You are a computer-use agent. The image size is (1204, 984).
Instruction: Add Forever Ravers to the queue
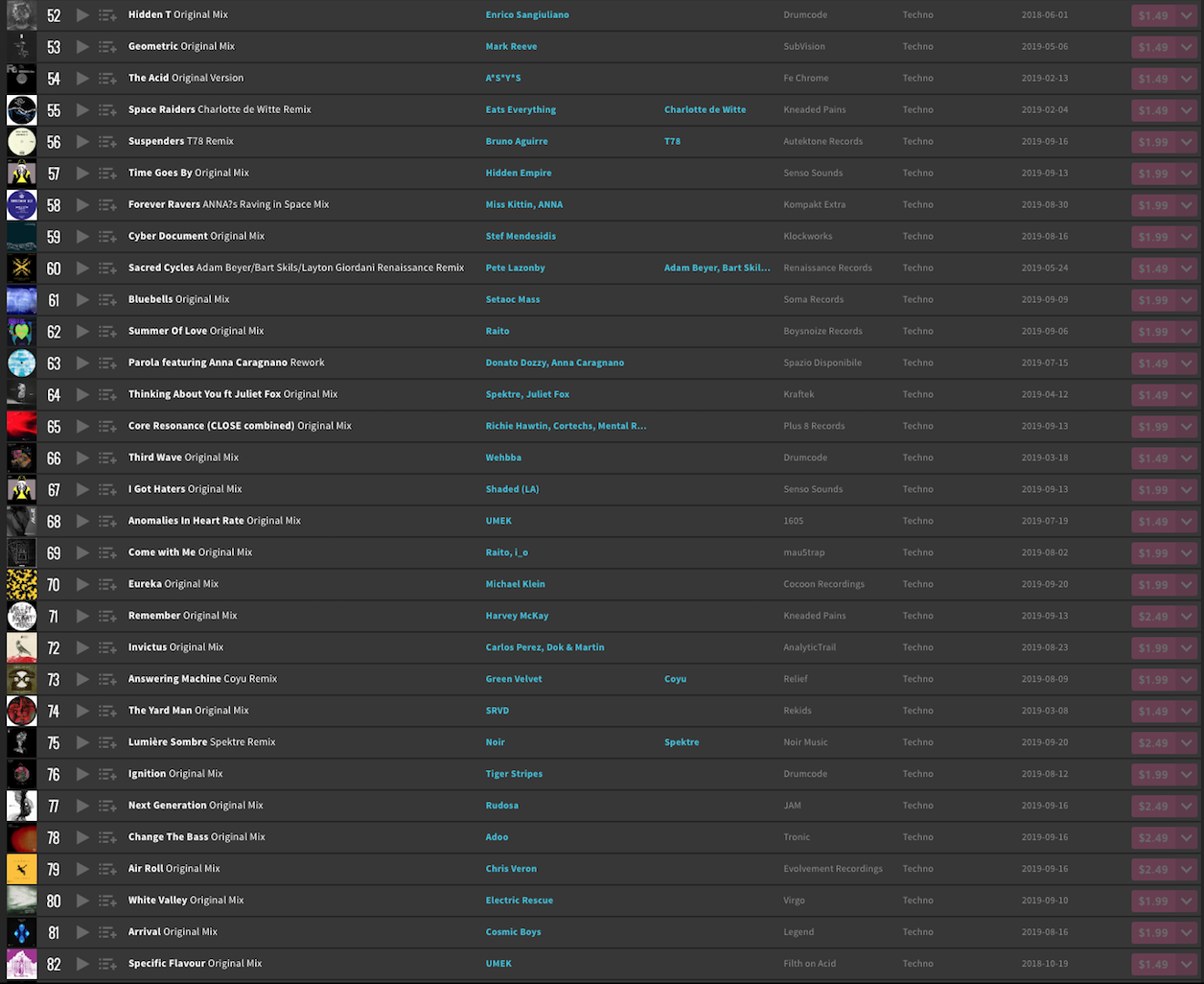tap(107, 205)
